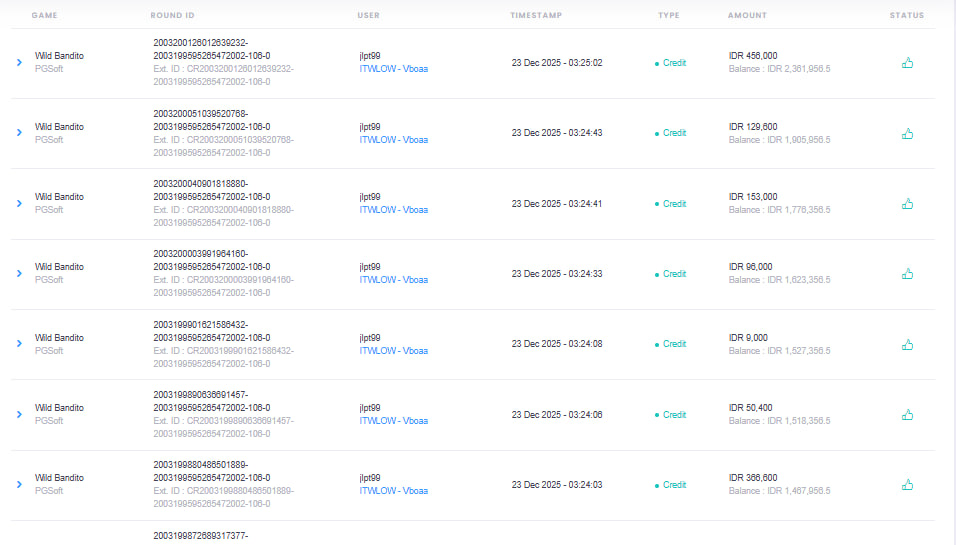Image resolution: width=956 pixels, height=545 pixels.
Task: Click amount IDR 456,000
Action: (x=753, y=55)
